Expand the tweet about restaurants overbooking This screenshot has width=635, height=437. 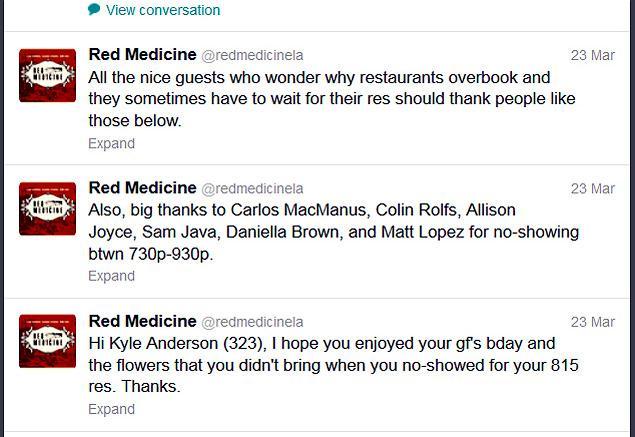[111, 143]
